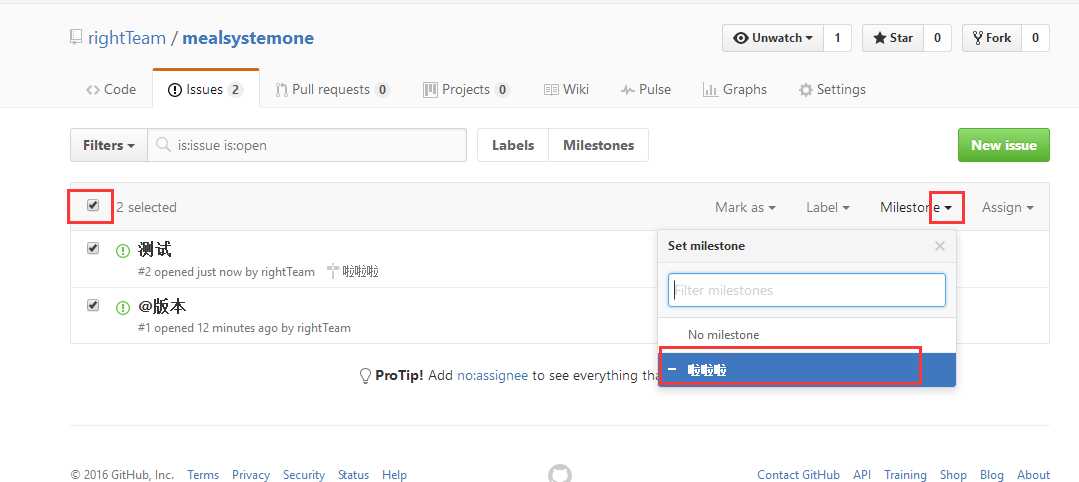
Task: Uncheck the select-all issues checkbox
Action: click(93, 205)
